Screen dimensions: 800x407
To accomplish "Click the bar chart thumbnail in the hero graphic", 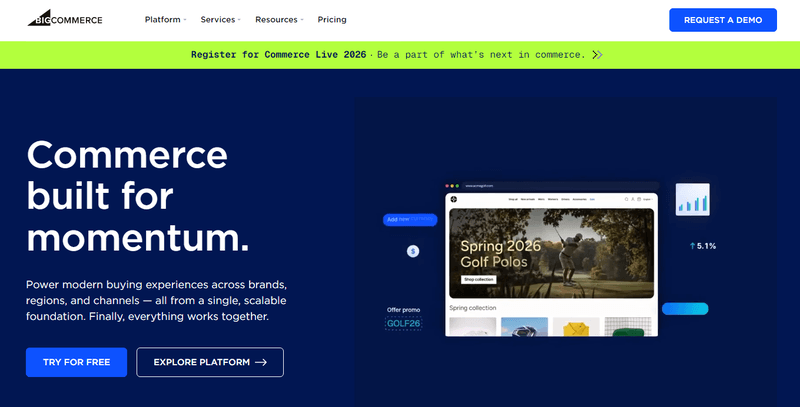I will coord(692,199).
